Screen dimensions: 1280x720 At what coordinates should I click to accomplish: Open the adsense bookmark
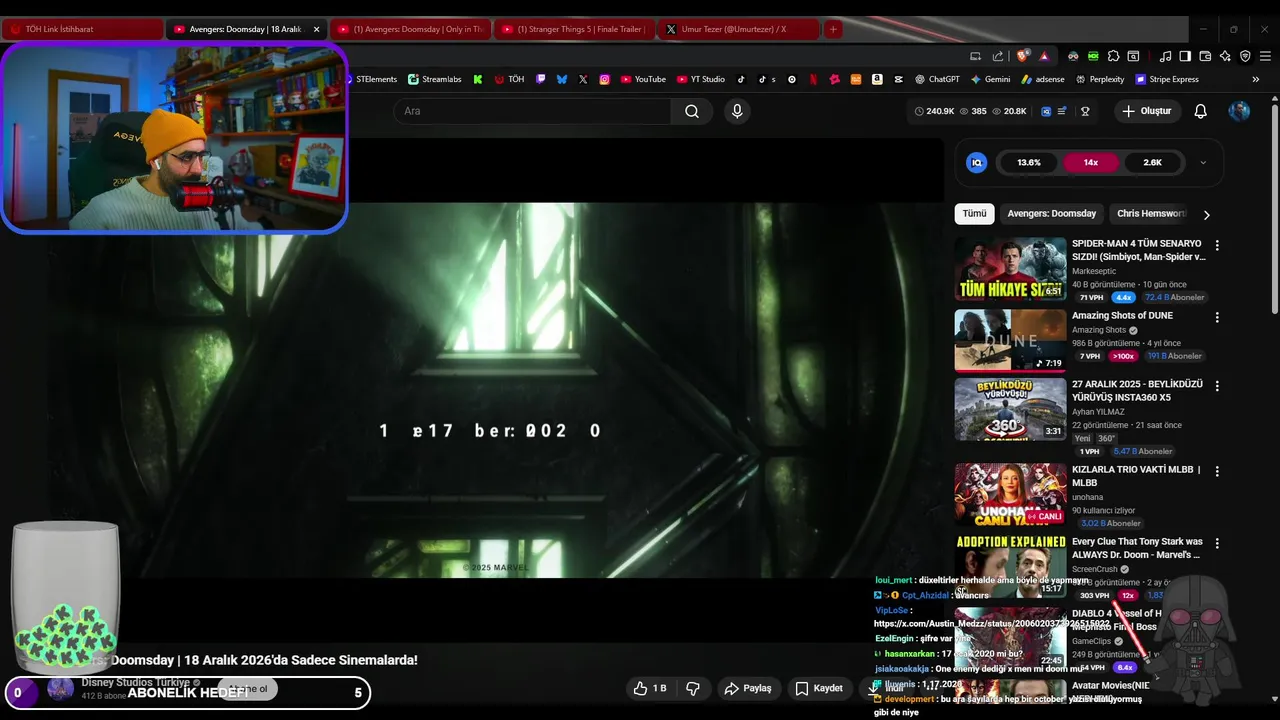pyautogui.click(x=1043, y=79)
